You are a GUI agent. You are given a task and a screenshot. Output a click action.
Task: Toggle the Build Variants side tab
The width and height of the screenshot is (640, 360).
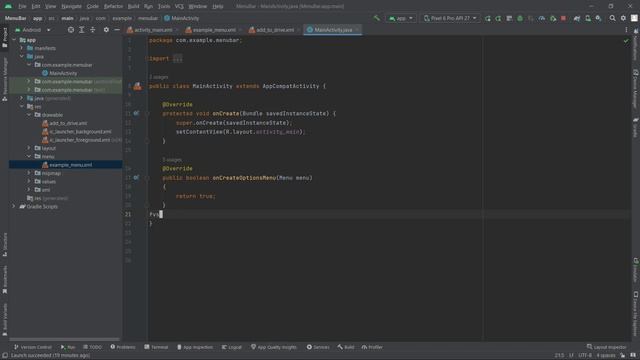tap(4, 319)
